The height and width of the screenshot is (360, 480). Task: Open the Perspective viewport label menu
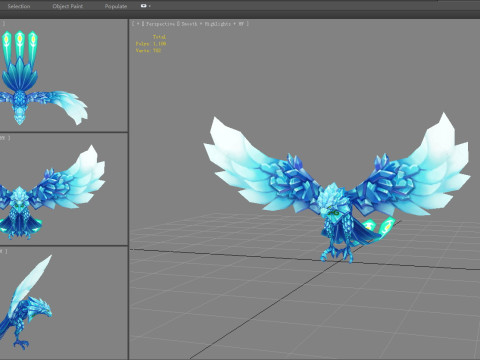point(160,24)
